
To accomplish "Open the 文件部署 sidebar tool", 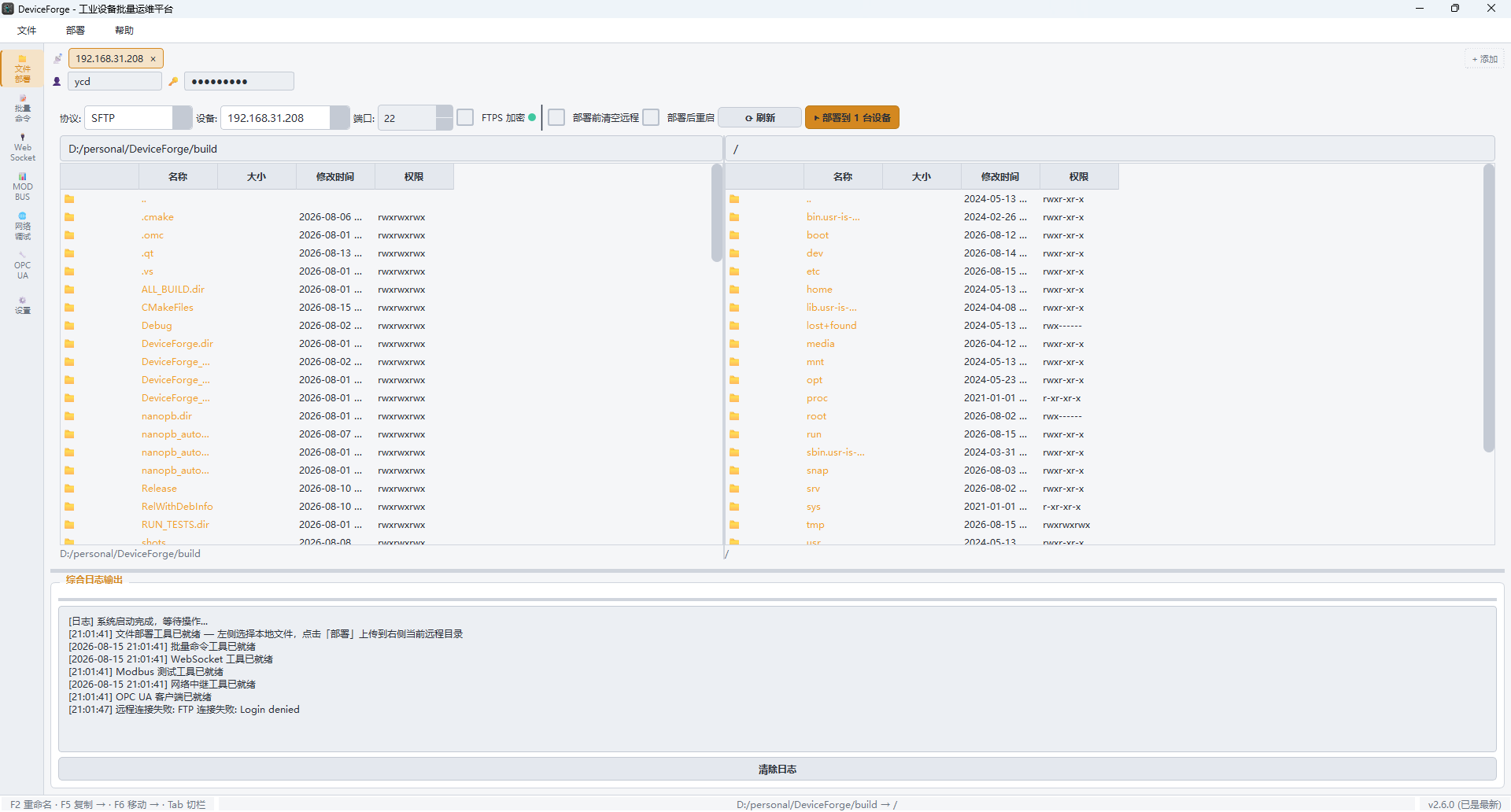I will [22, 68].
